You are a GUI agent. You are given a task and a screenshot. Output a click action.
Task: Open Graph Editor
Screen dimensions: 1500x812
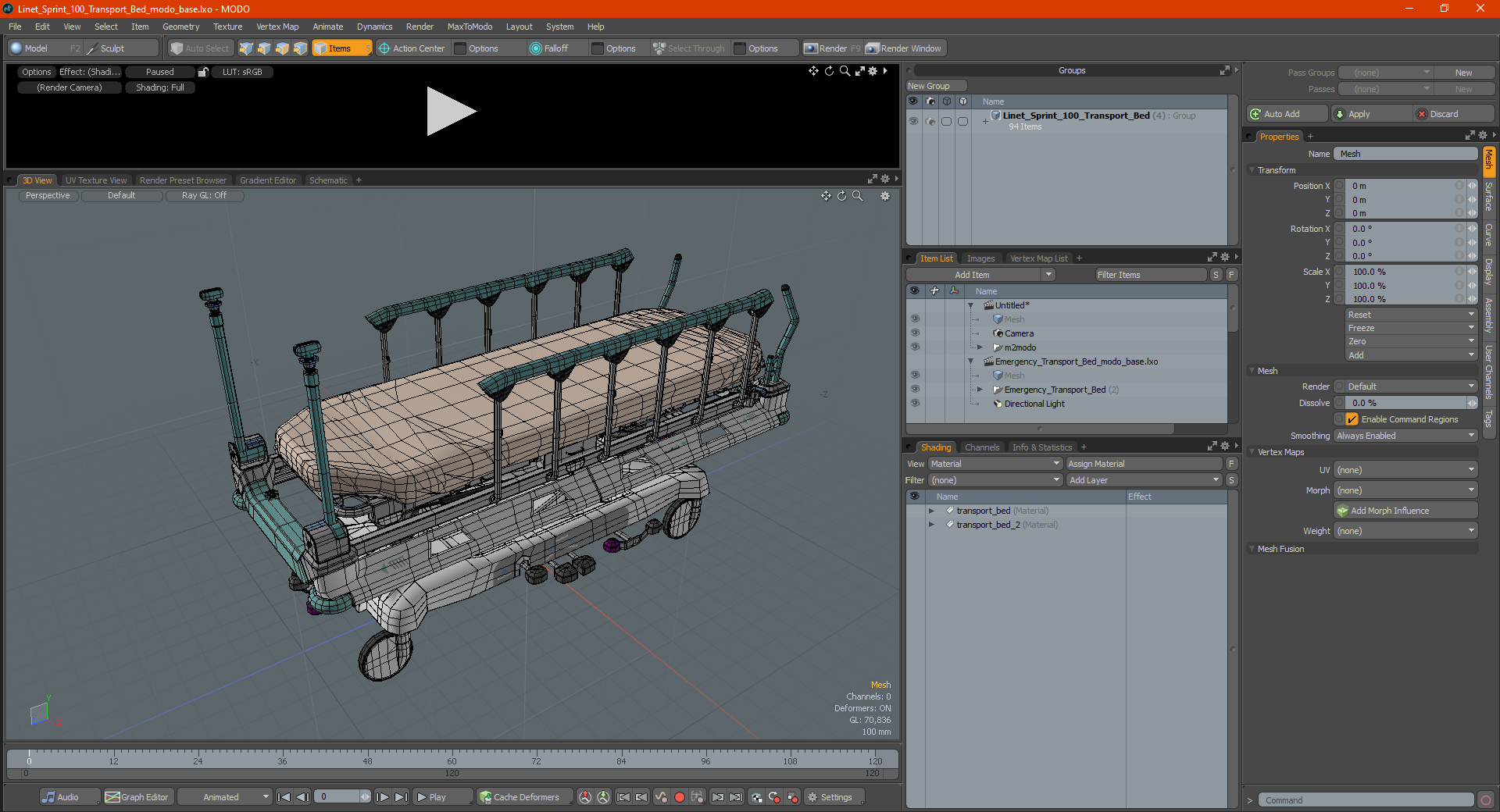click(137, 797)
